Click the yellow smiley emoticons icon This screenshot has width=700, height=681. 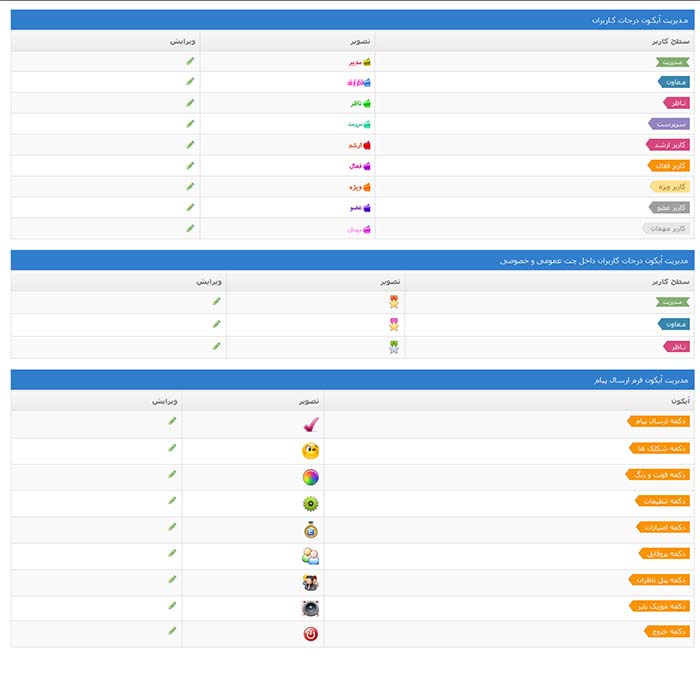pos(310,451)
